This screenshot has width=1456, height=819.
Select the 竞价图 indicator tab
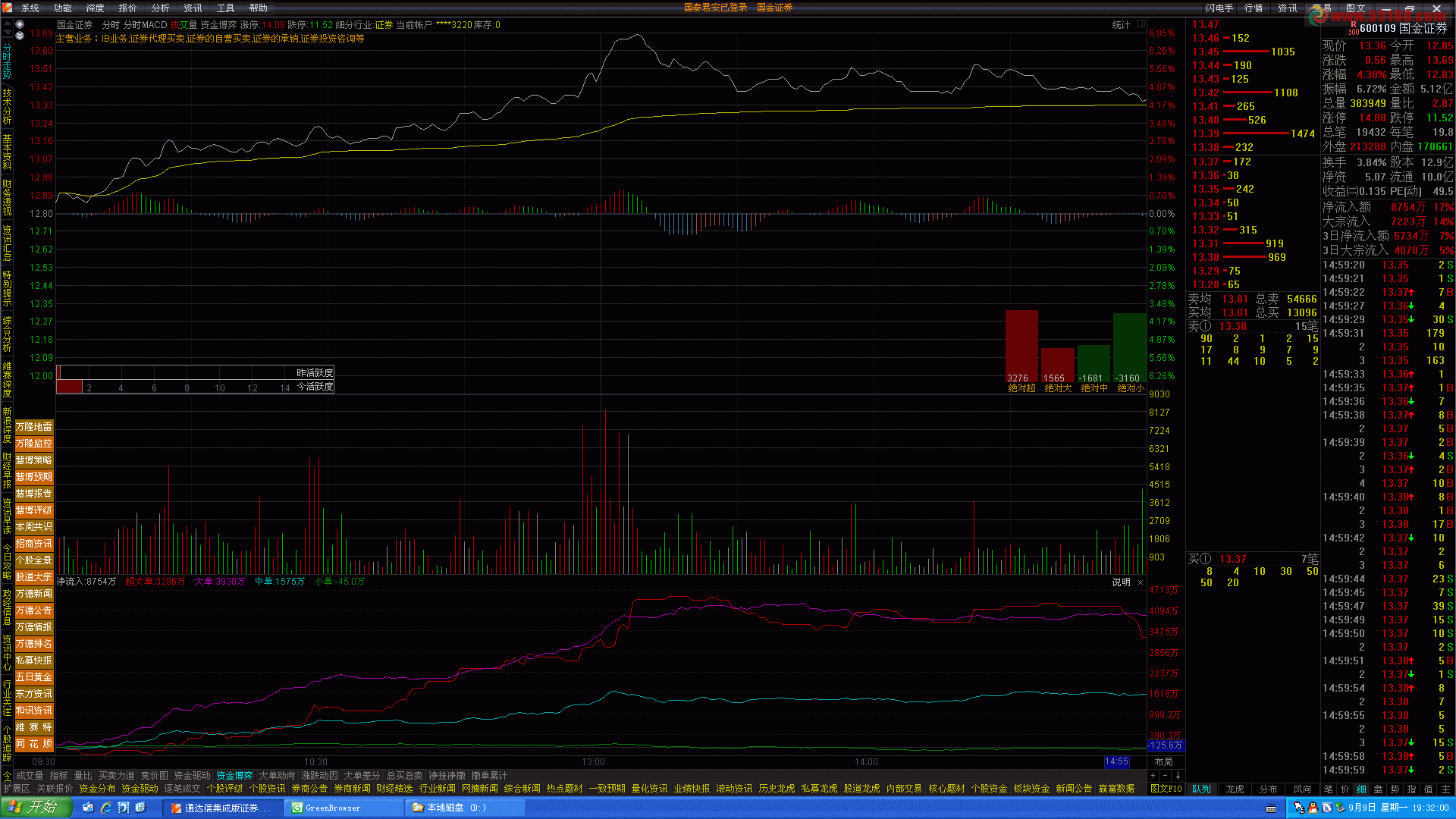[155, 776]
